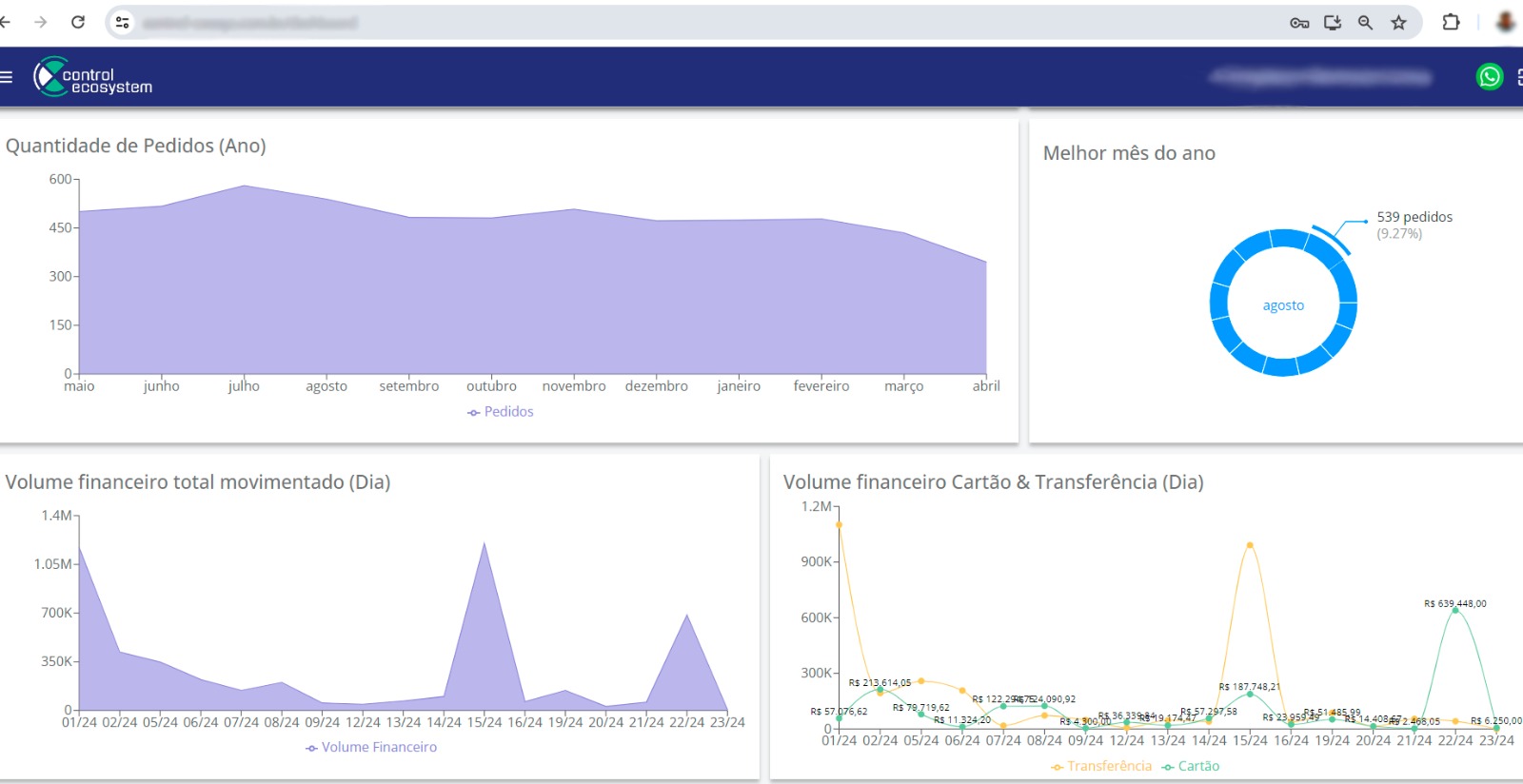The width and height of the screenshot is (1523, 784).
Task: Click the julho peak on orders chart
Action: point(245,186)
